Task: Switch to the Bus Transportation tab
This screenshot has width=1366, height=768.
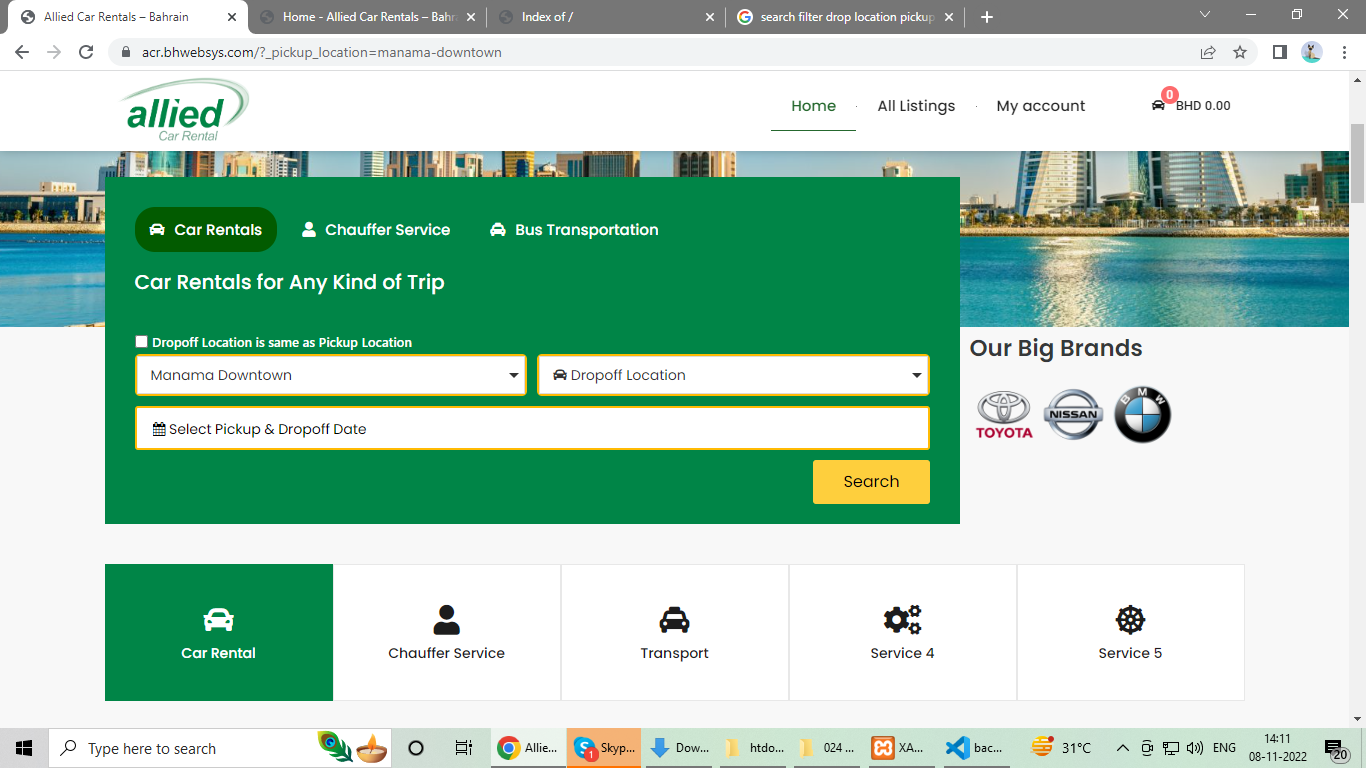Action: (574, 230)
